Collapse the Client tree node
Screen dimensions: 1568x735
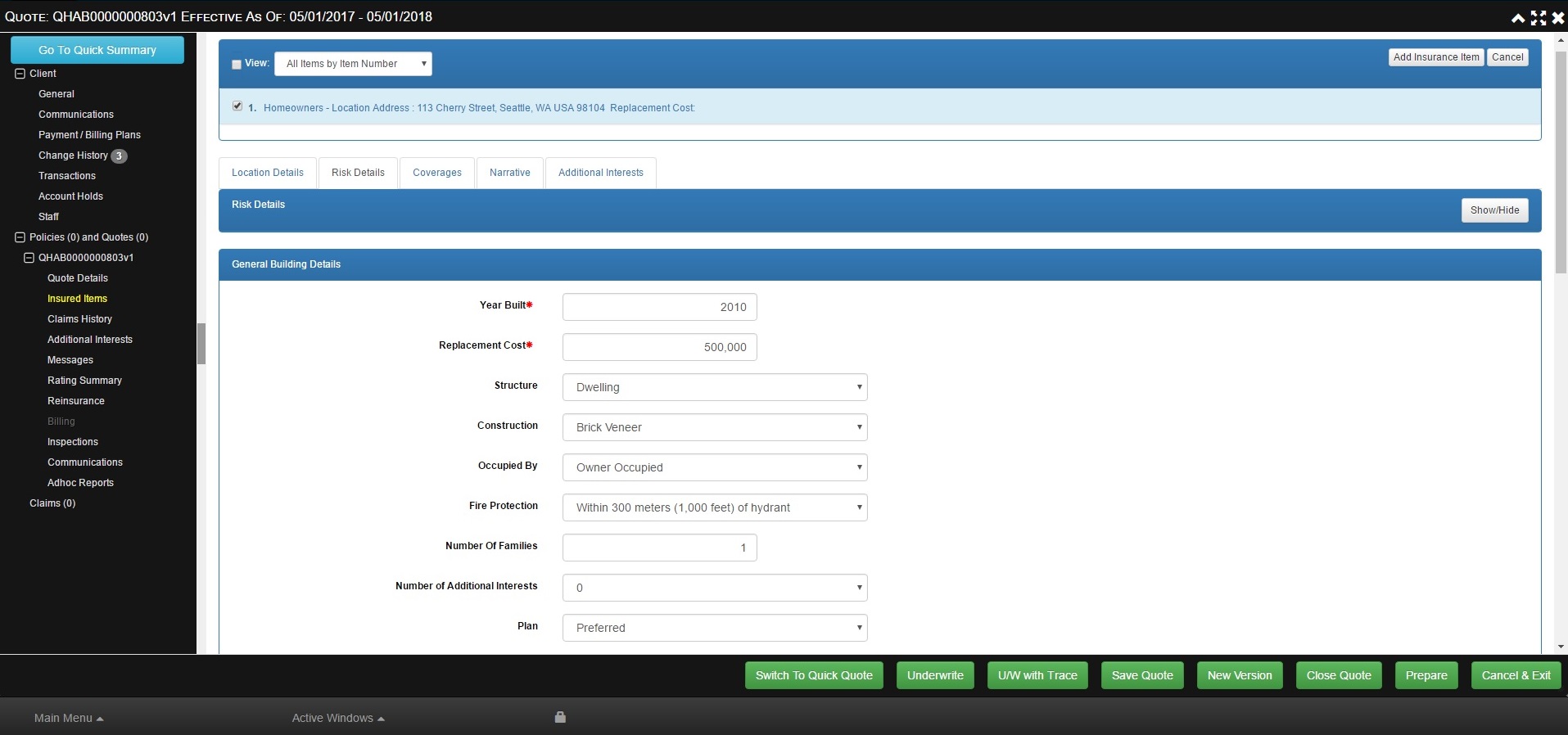click(20, 74)
